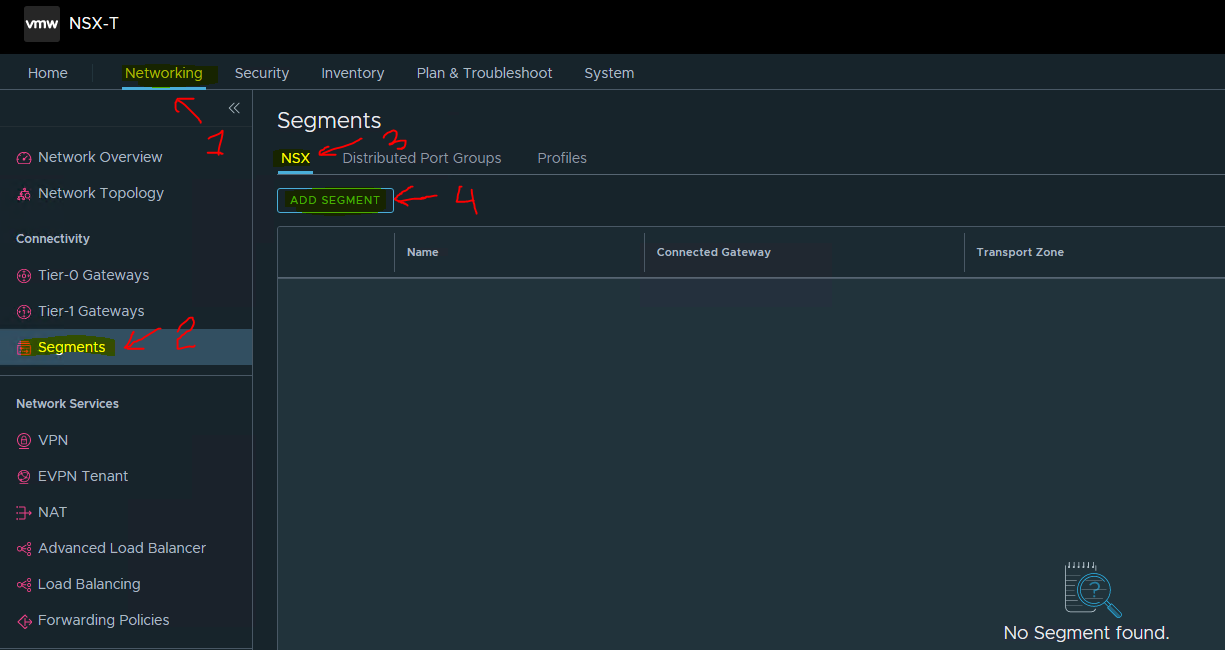The width and height of the screenshot is (1225, 650).
Task: Open Tier-0 Gateways in sidebar
Action: coord(94,275)
